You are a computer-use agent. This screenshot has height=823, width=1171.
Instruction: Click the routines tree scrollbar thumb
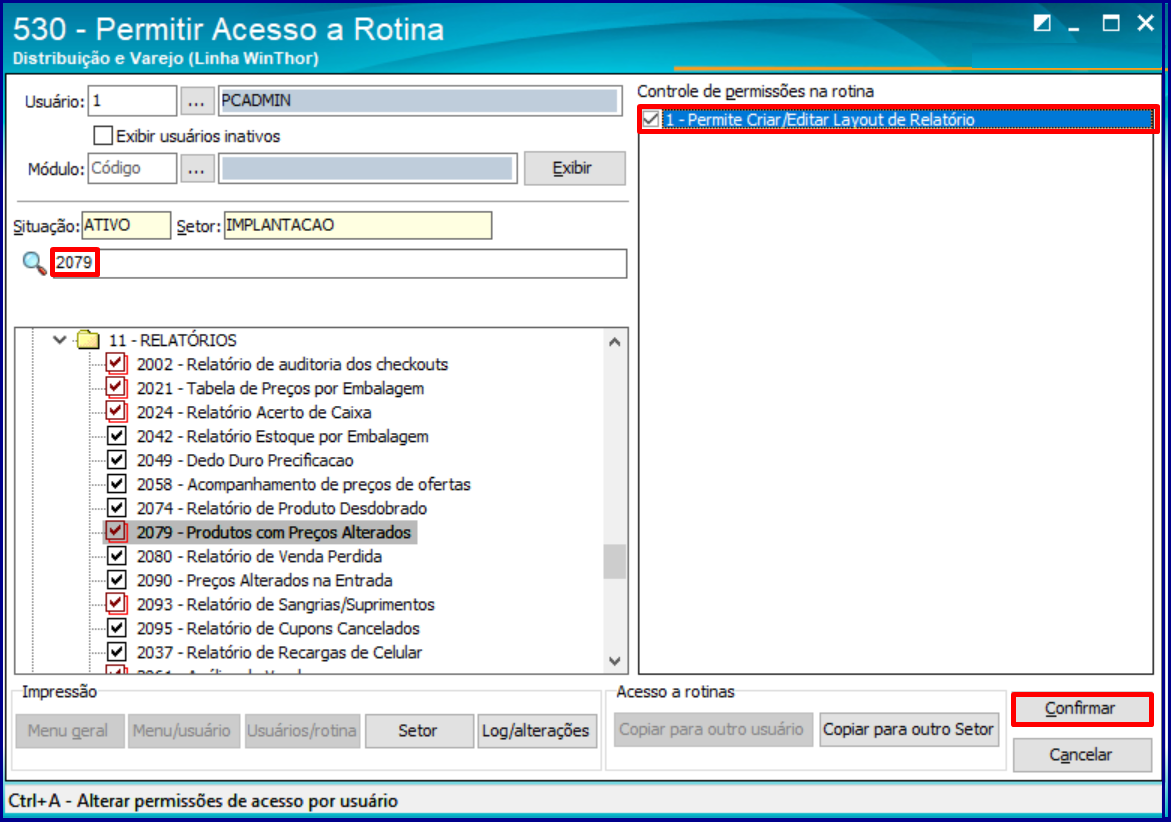tap(615, 562)
